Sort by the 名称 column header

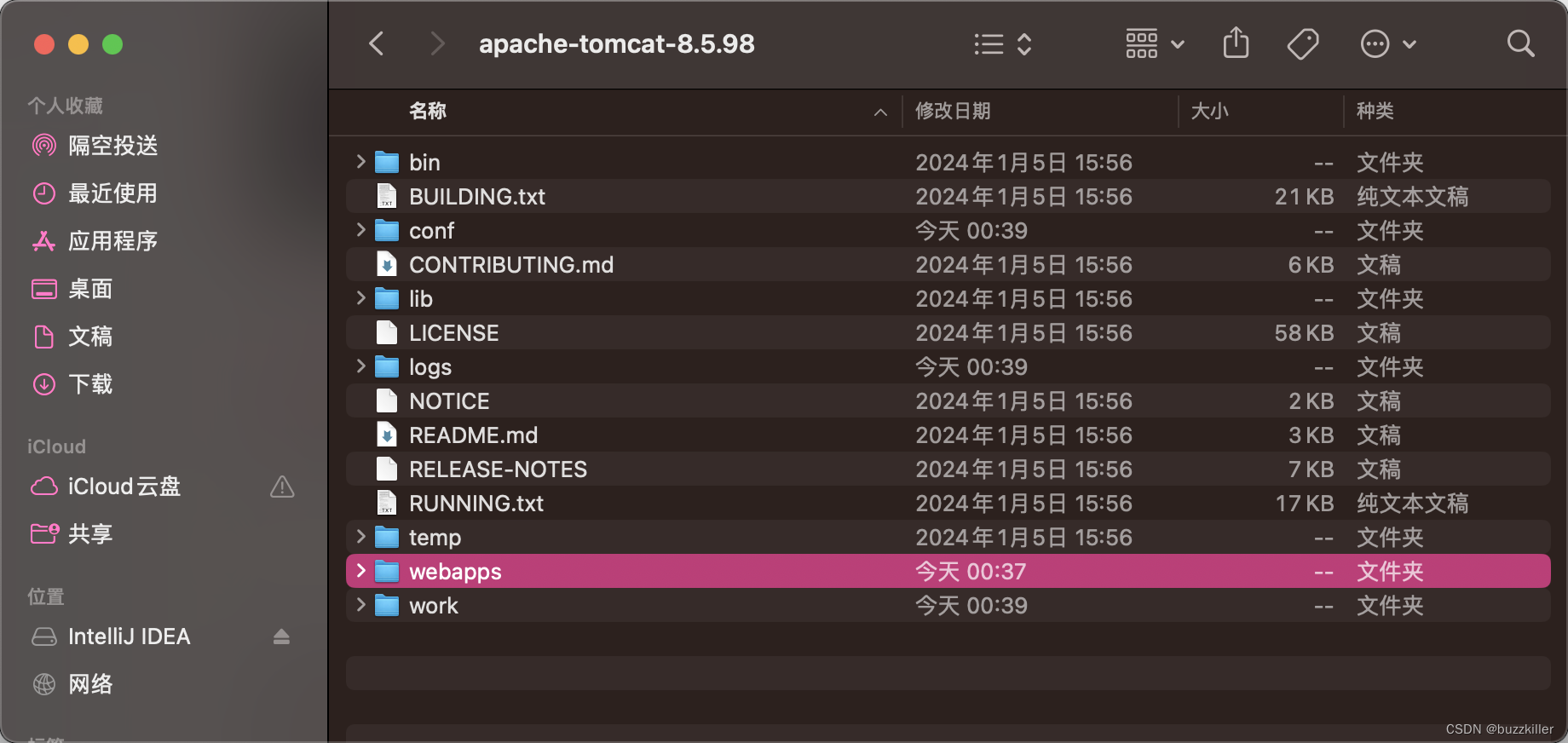point(428,111)
